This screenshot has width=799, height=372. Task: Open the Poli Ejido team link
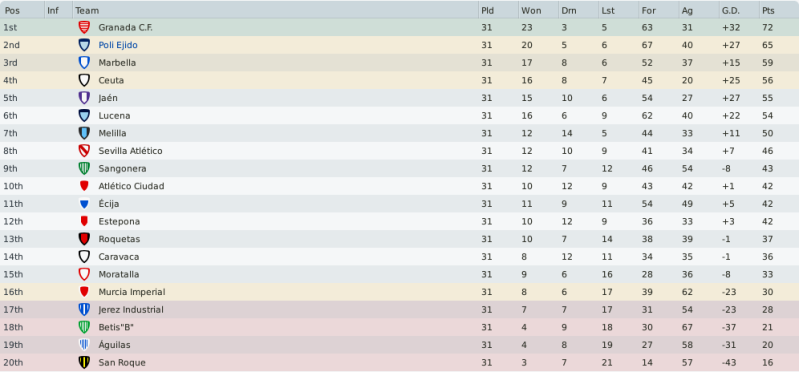(118, 45)
